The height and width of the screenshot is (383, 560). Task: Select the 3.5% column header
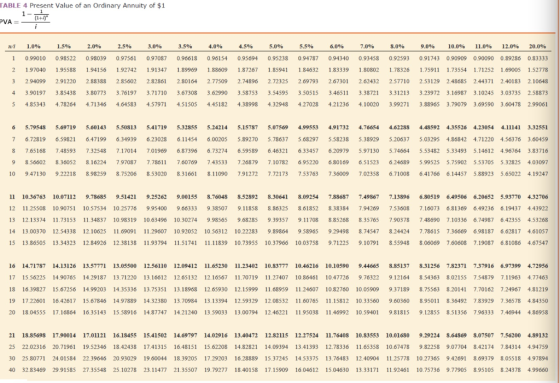tap(185, 46)
